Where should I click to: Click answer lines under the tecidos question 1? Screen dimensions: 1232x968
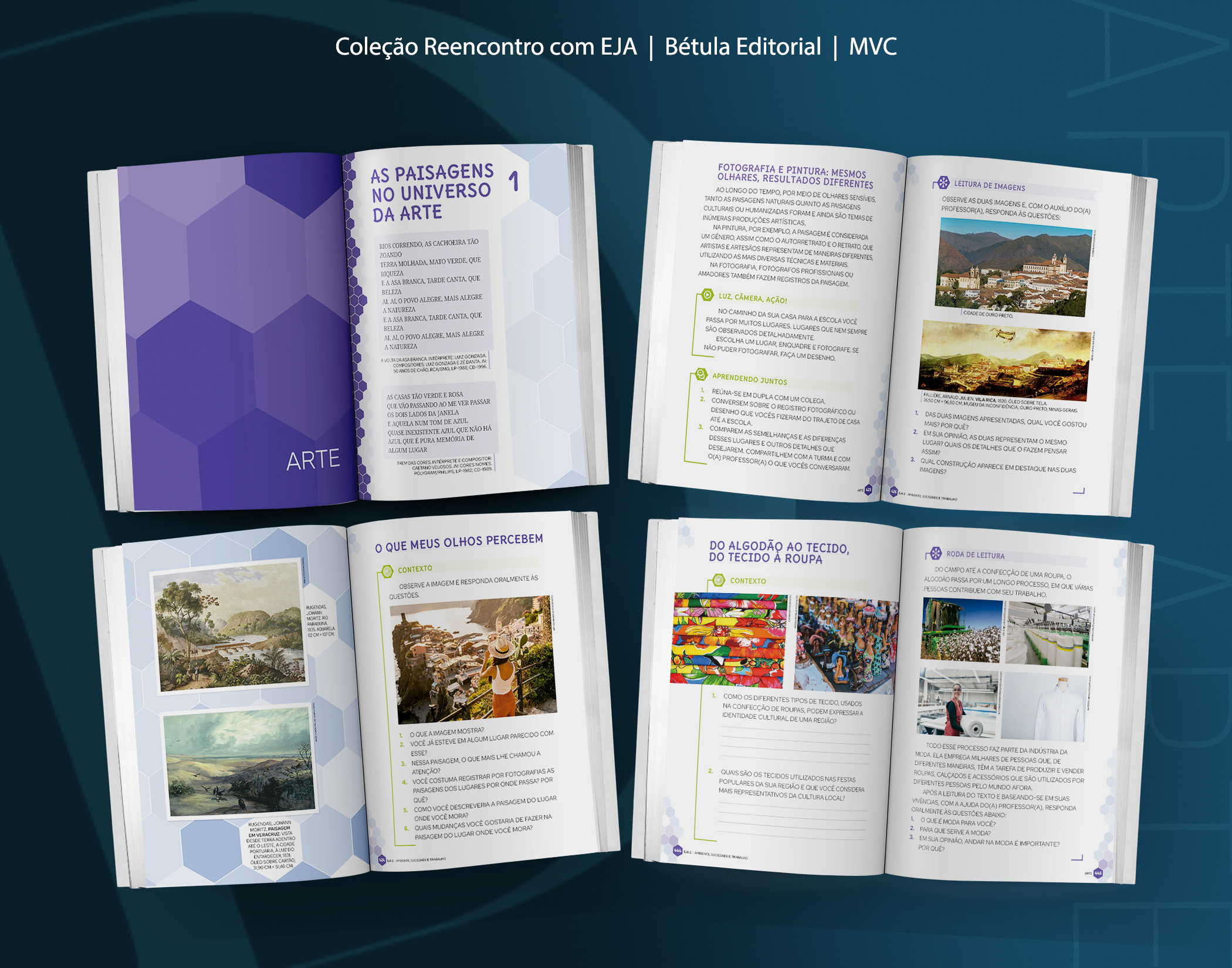(796, 745)
